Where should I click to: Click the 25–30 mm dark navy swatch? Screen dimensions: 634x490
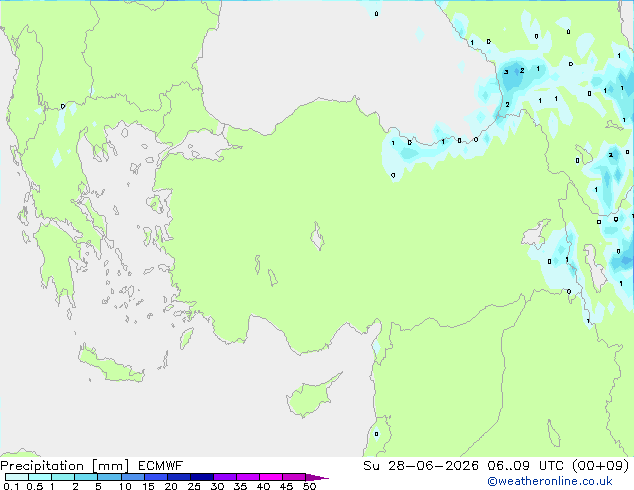201,477
